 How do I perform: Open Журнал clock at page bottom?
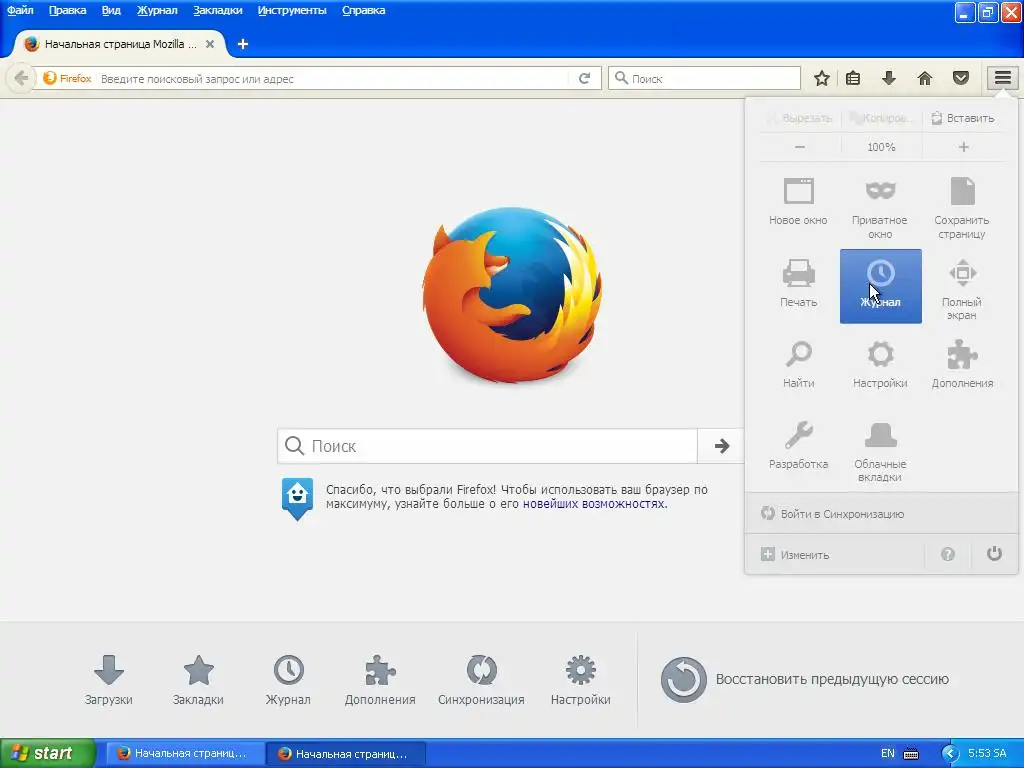288,680
